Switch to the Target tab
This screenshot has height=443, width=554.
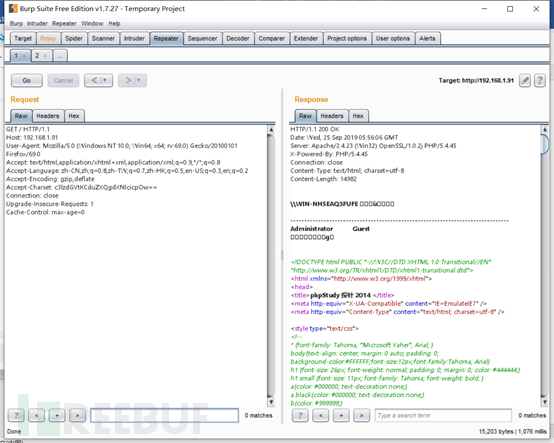coord(23,39)
